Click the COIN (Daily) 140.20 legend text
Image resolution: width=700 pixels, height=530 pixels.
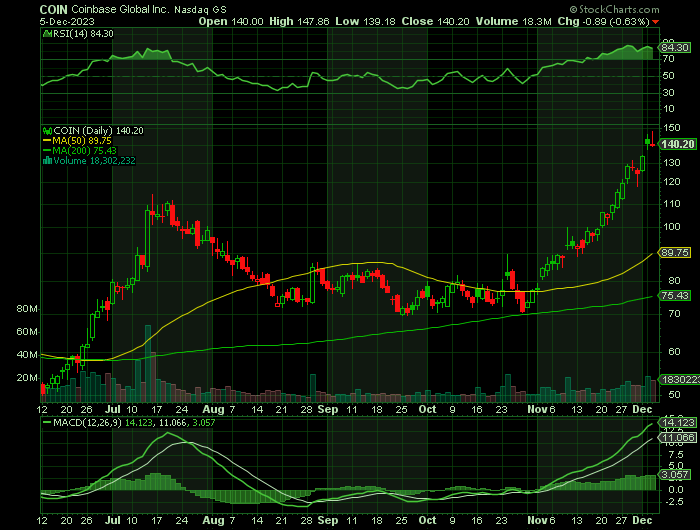click(98, 131)
